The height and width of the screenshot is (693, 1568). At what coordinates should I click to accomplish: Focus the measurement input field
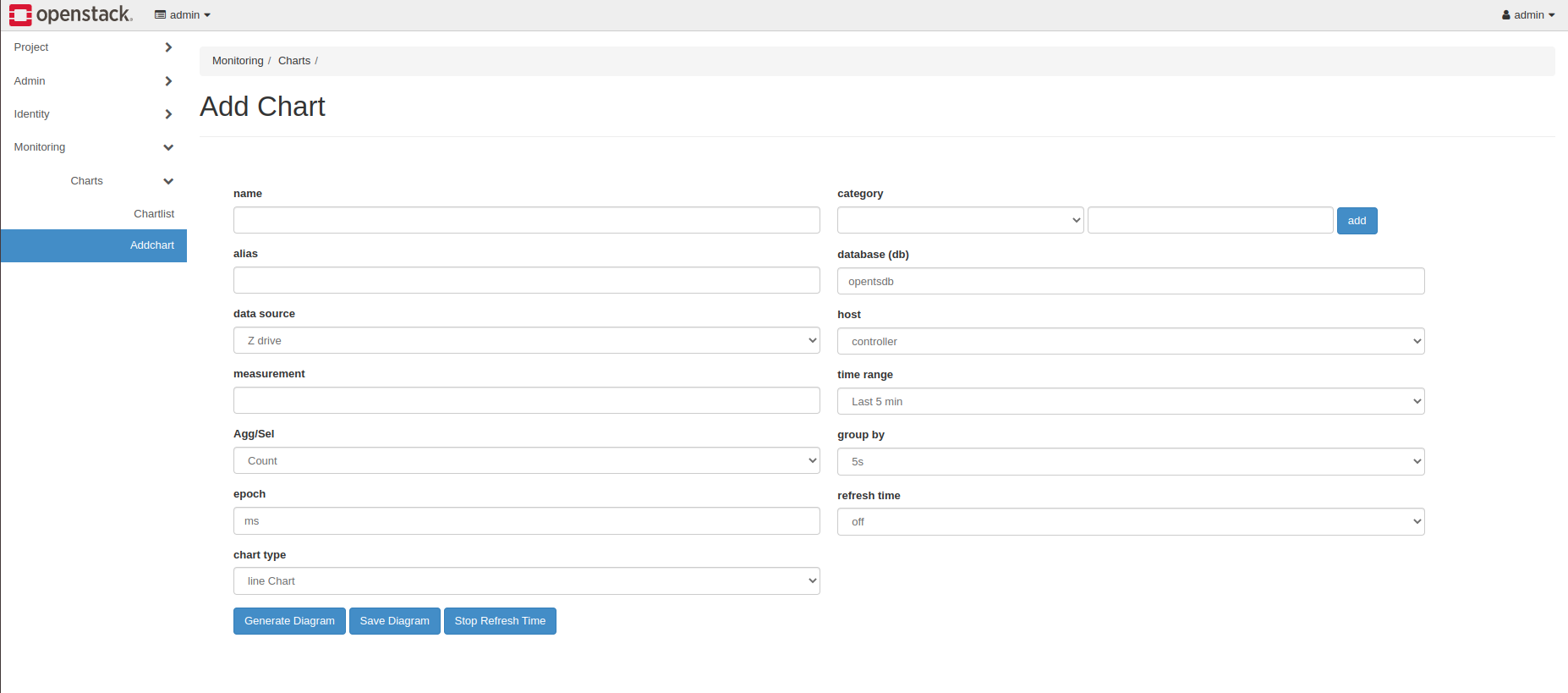click(x=526, y=400)
